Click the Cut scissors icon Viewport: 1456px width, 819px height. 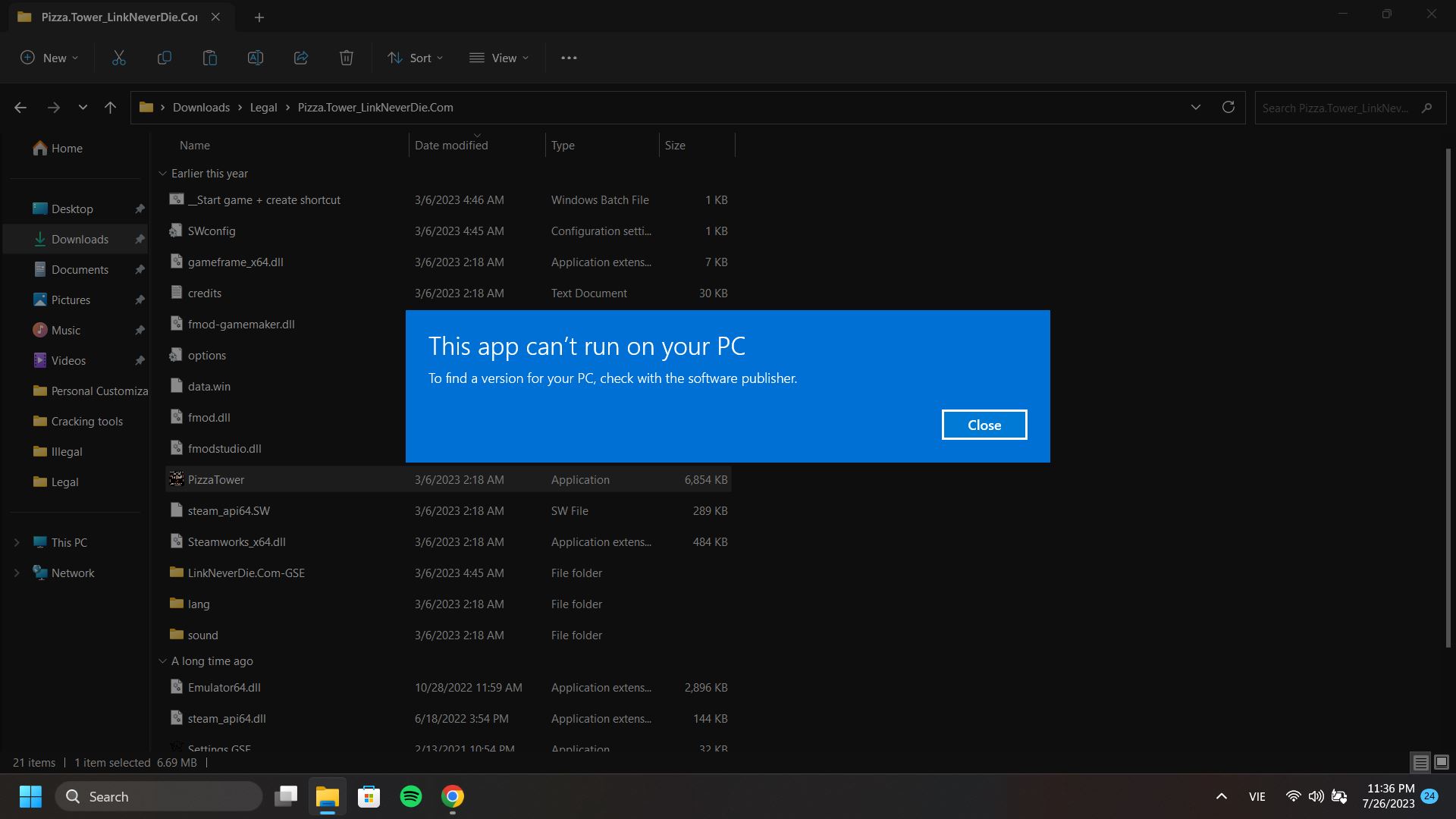119,58
